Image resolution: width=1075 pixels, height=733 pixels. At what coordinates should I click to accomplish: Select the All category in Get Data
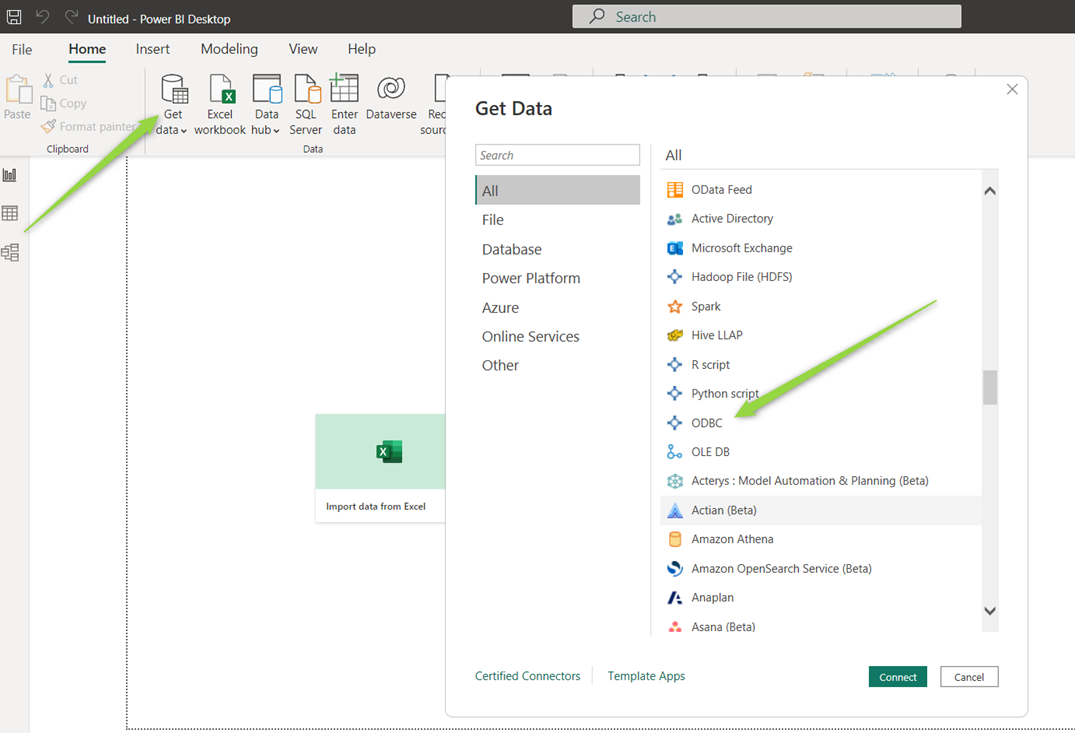point(557,190)
